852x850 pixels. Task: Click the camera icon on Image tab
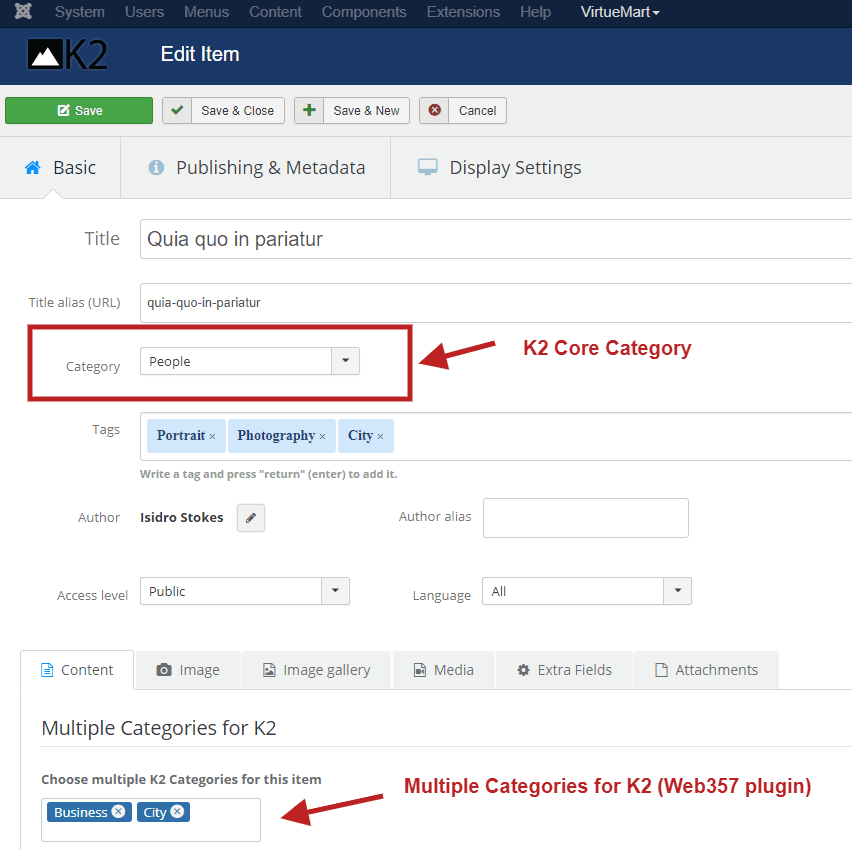[x=164, y=670]
